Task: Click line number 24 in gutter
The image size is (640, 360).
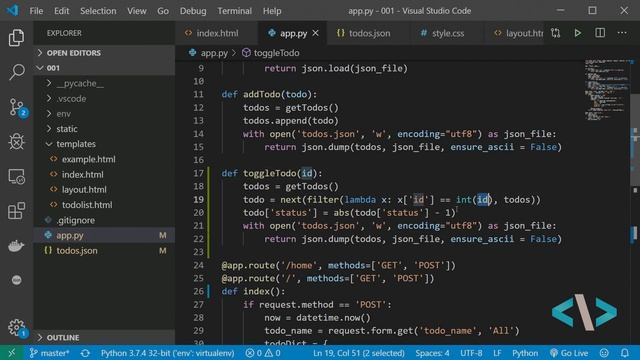Action: tap(198, 265)
